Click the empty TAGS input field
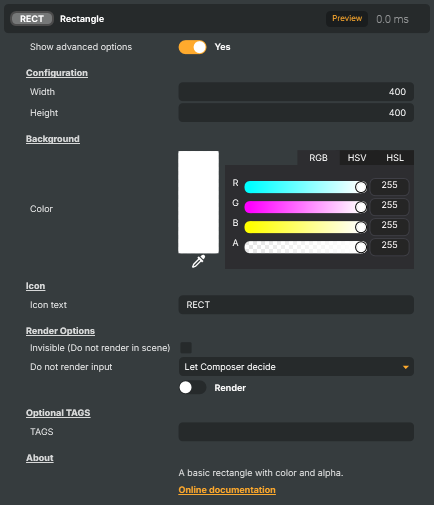The width and height of the screenshot is (434, 505). click(x=296, y=432)
